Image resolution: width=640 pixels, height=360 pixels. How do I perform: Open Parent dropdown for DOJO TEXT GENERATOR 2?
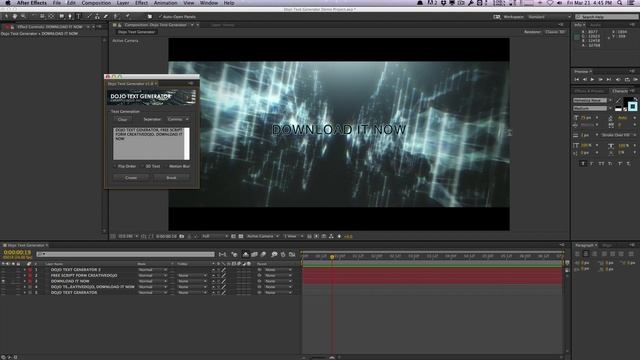pos(278,270)
